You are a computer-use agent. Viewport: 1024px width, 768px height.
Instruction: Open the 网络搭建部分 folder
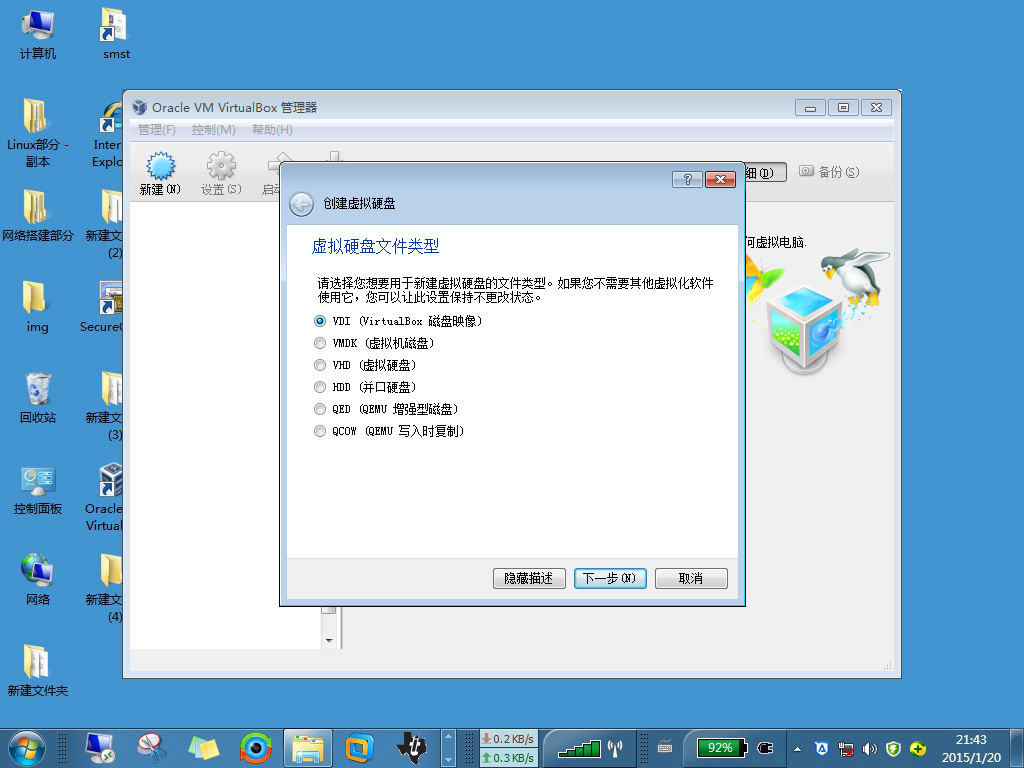point(37,216)
